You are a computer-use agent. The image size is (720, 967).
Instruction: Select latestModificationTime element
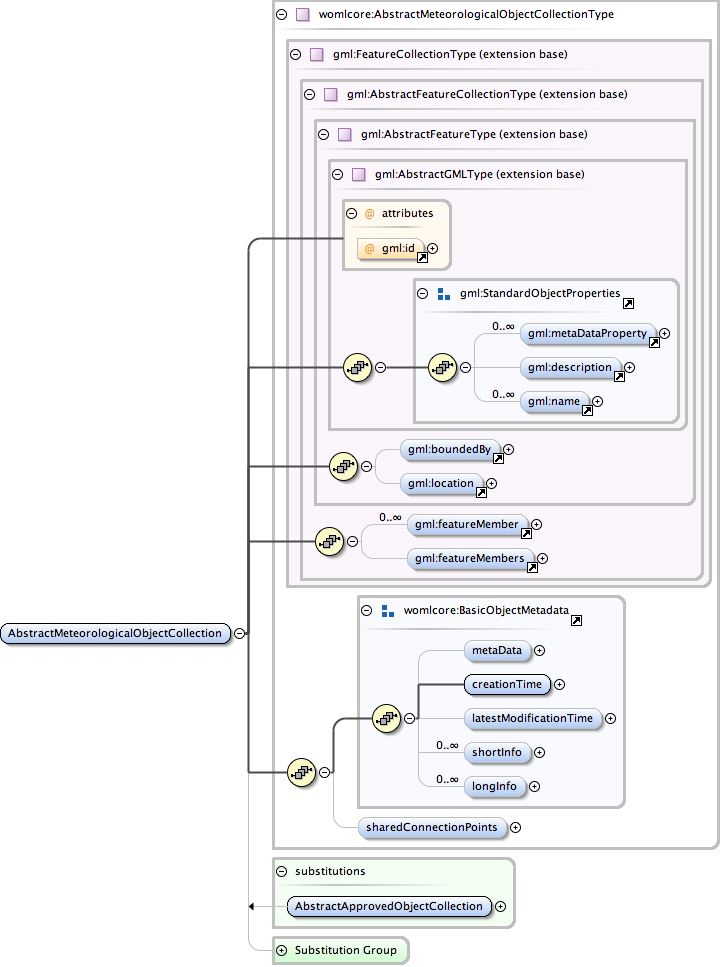[532, 718]
